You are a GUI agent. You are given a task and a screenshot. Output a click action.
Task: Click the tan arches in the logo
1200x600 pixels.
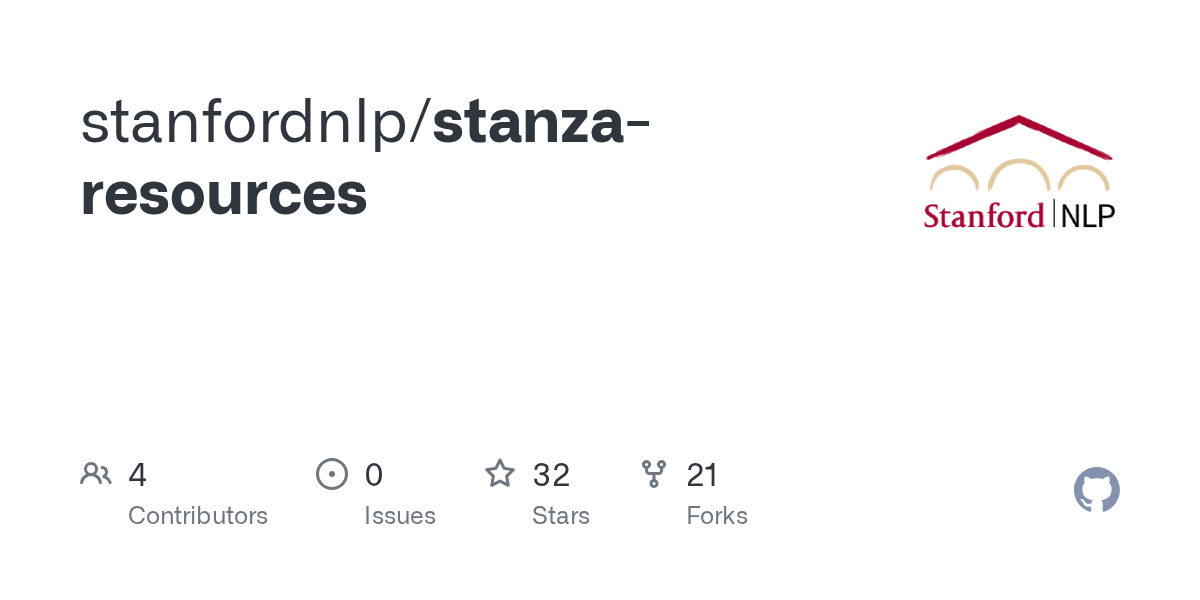[x=1018, y=178]
